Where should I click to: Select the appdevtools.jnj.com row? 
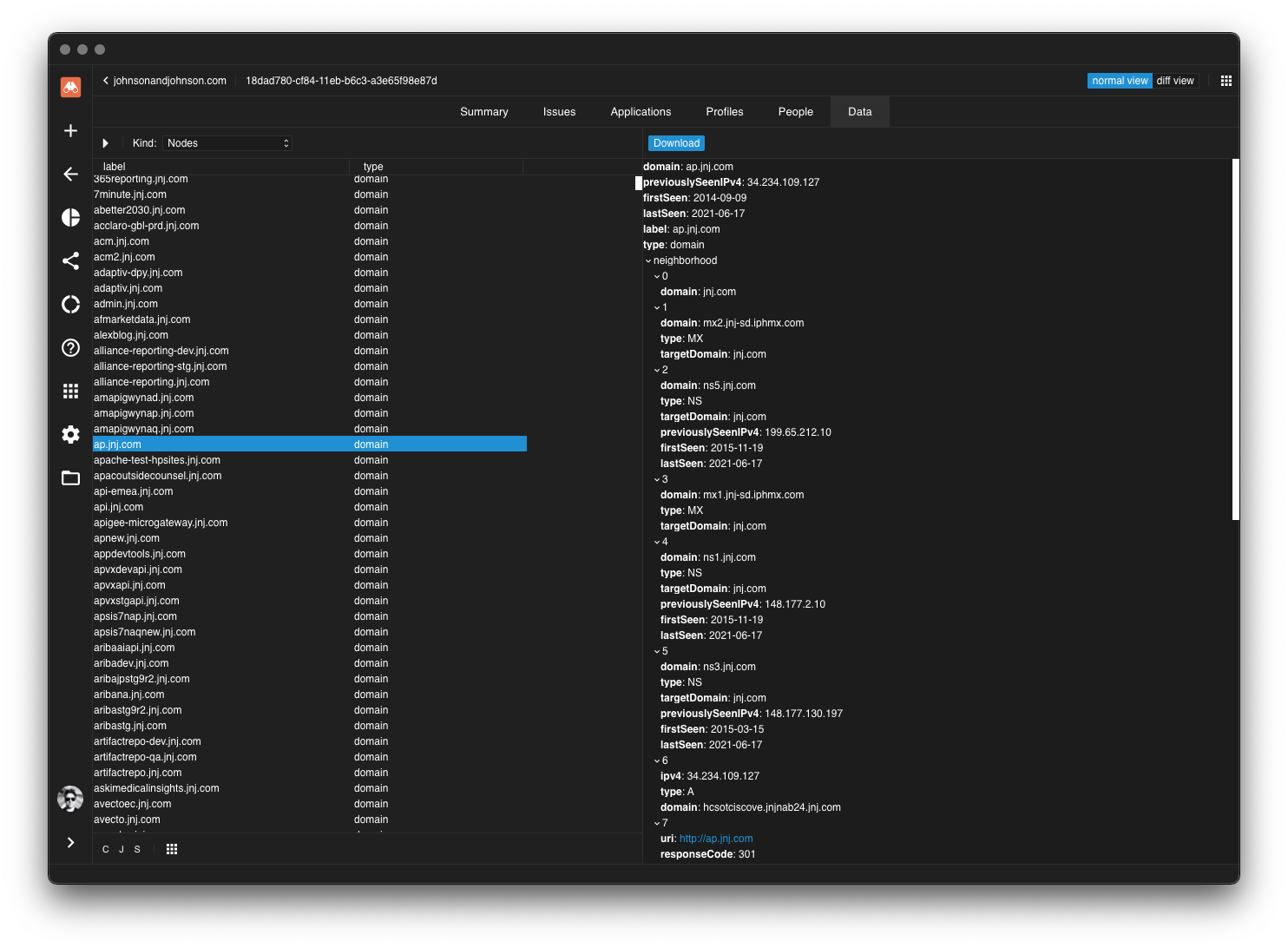point(310,554)
